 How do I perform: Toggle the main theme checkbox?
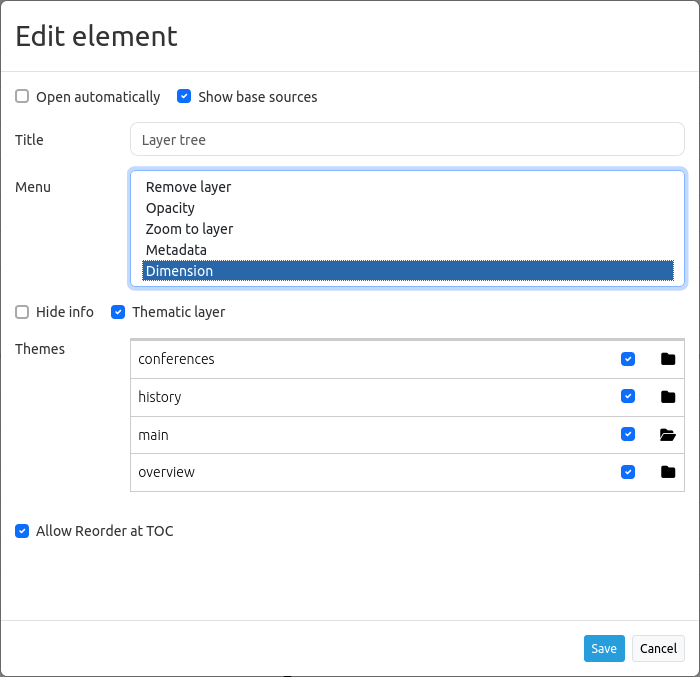628,435
